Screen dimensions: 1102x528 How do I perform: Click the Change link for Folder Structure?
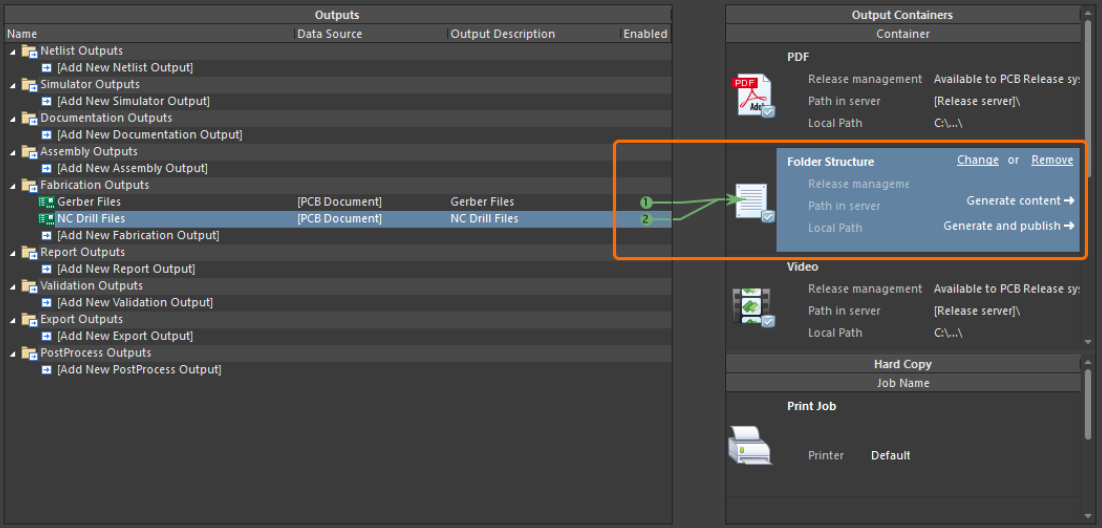977,160
